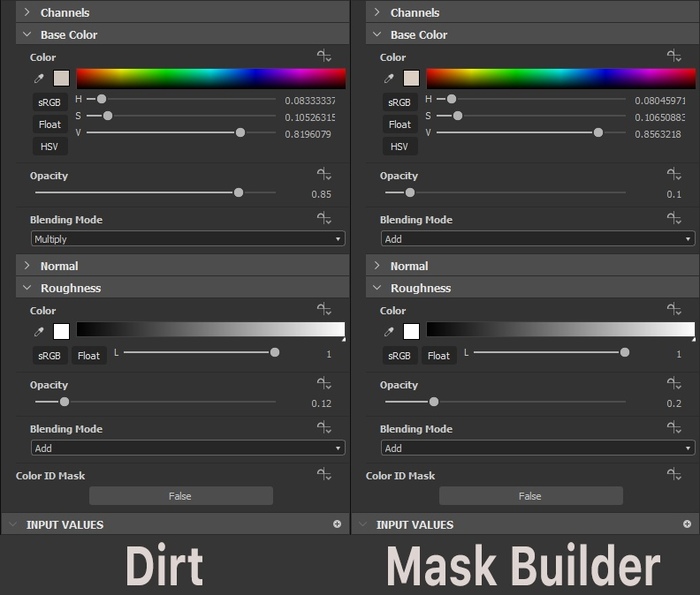
Task: Click Float button in Dirt Roughness section
Action: tap(89, 355)
